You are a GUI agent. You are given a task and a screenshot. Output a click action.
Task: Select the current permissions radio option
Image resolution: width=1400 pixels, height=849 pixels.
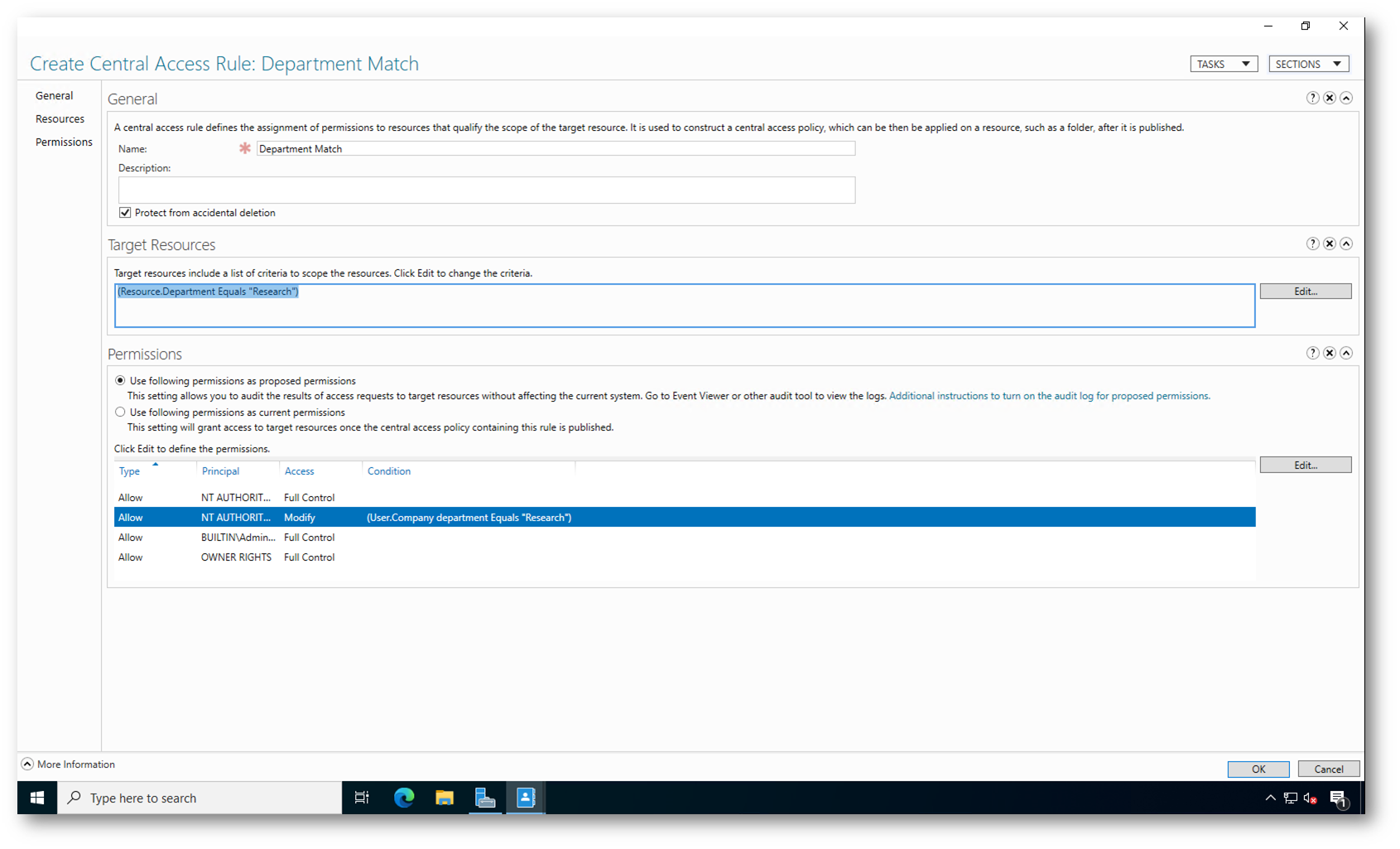[x=121, y=412]
